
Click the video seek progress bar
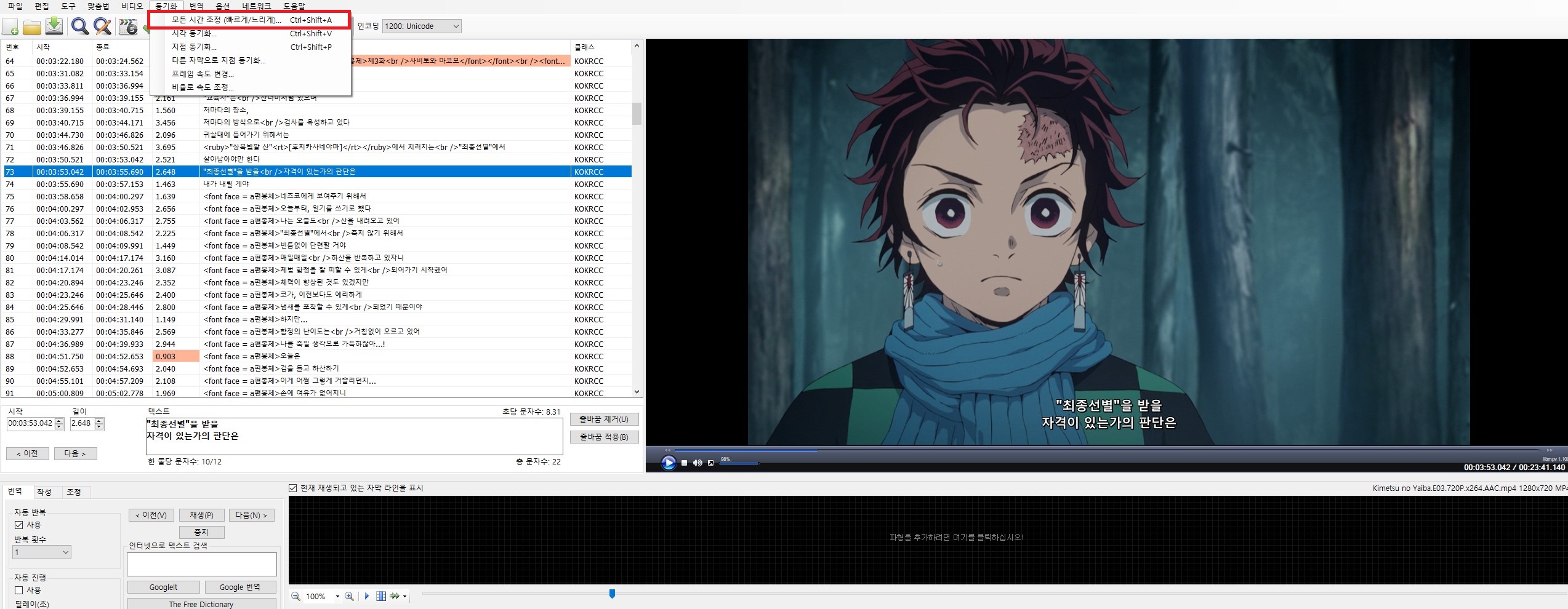pos(1108,450)
